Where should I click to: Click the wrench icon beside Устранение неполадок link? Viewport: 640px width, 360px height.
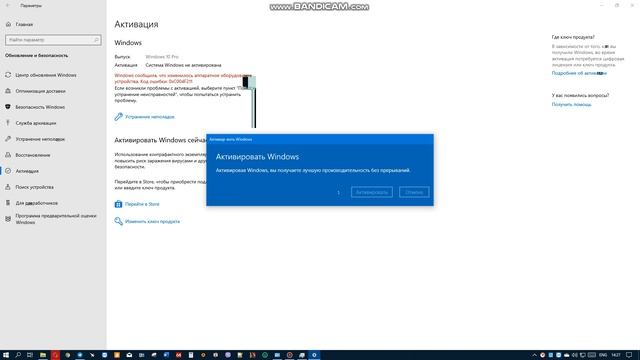point(118,117)
